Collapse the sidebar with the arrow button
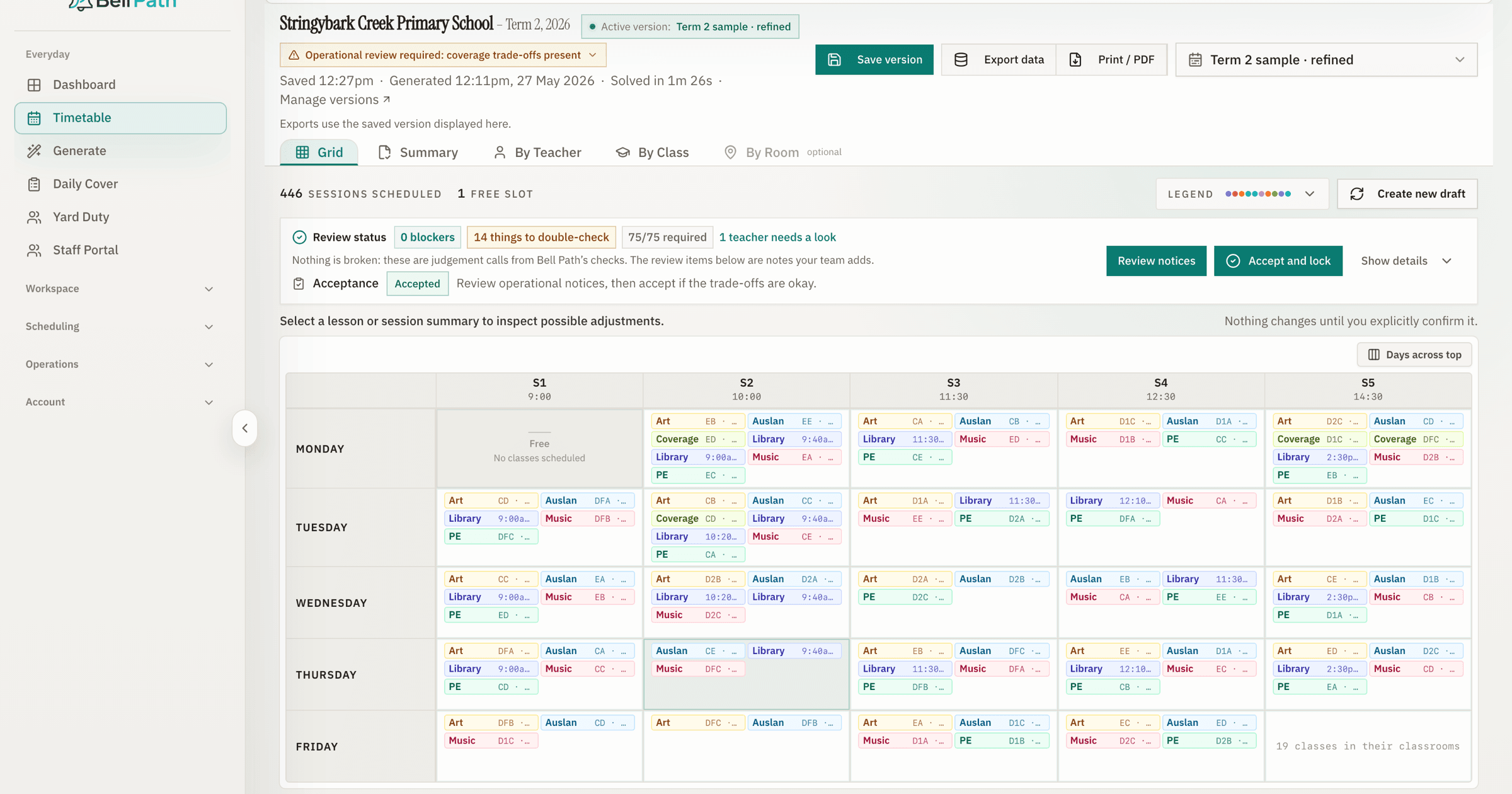 (x=244, y=428)
